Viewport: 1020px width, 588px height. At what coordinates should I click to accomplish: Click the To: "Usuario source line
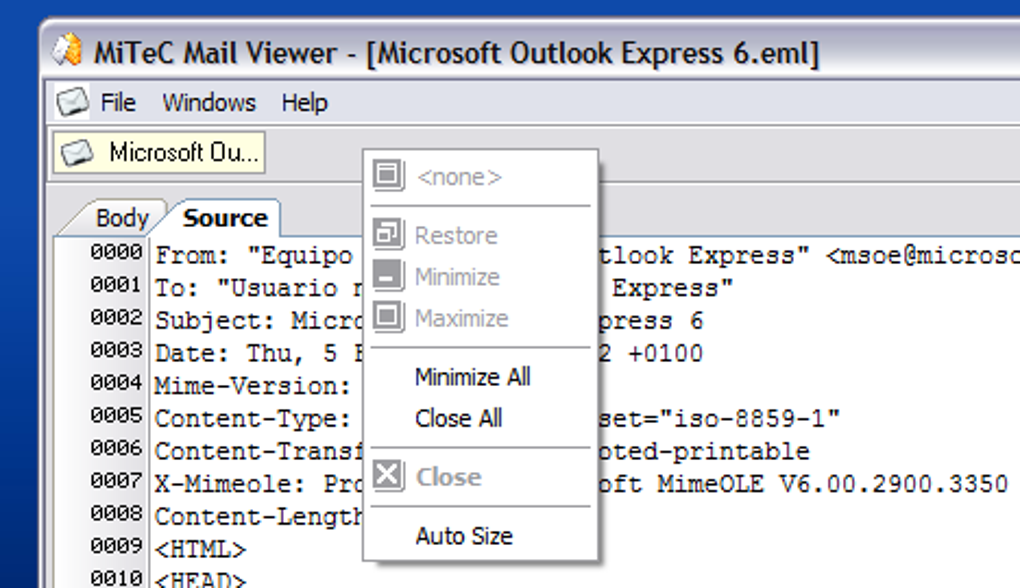258,288
